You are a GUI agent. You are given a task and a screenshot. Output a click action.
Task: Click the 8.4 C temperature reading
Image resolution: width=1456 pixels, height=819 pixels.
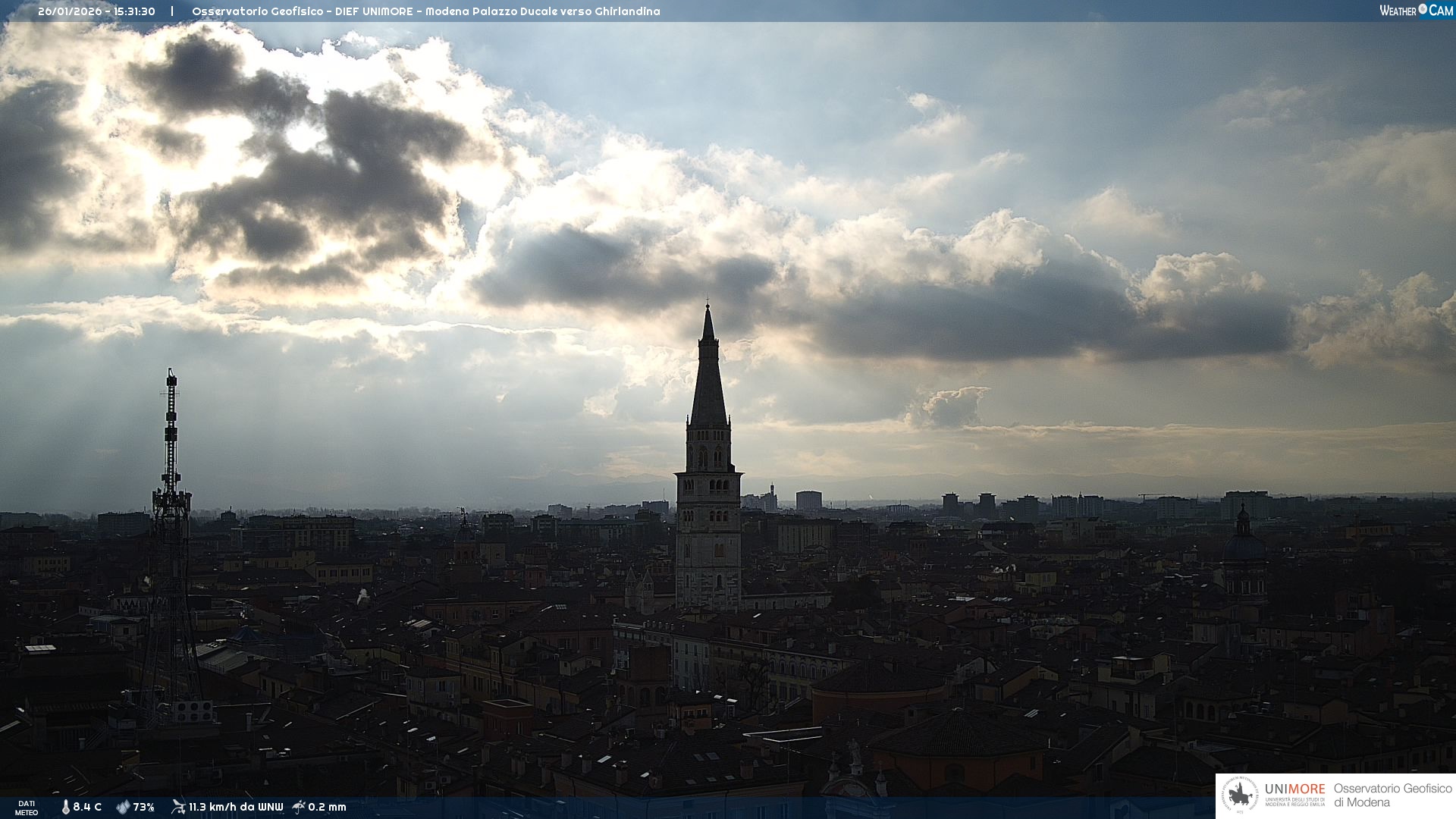tap(87, 807)
